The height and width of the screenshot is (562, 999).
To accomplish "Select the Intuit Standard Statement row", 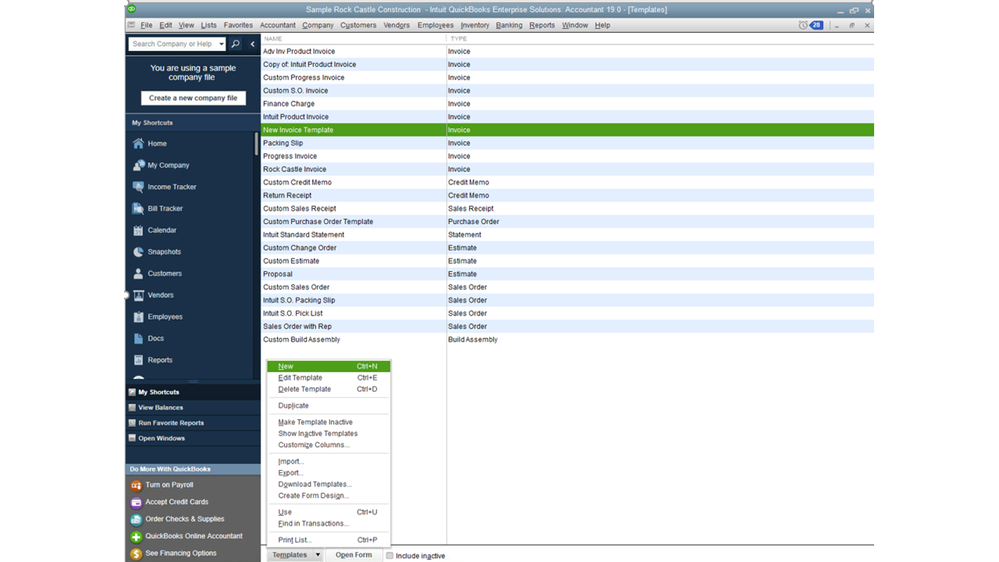I will [567, 234].
